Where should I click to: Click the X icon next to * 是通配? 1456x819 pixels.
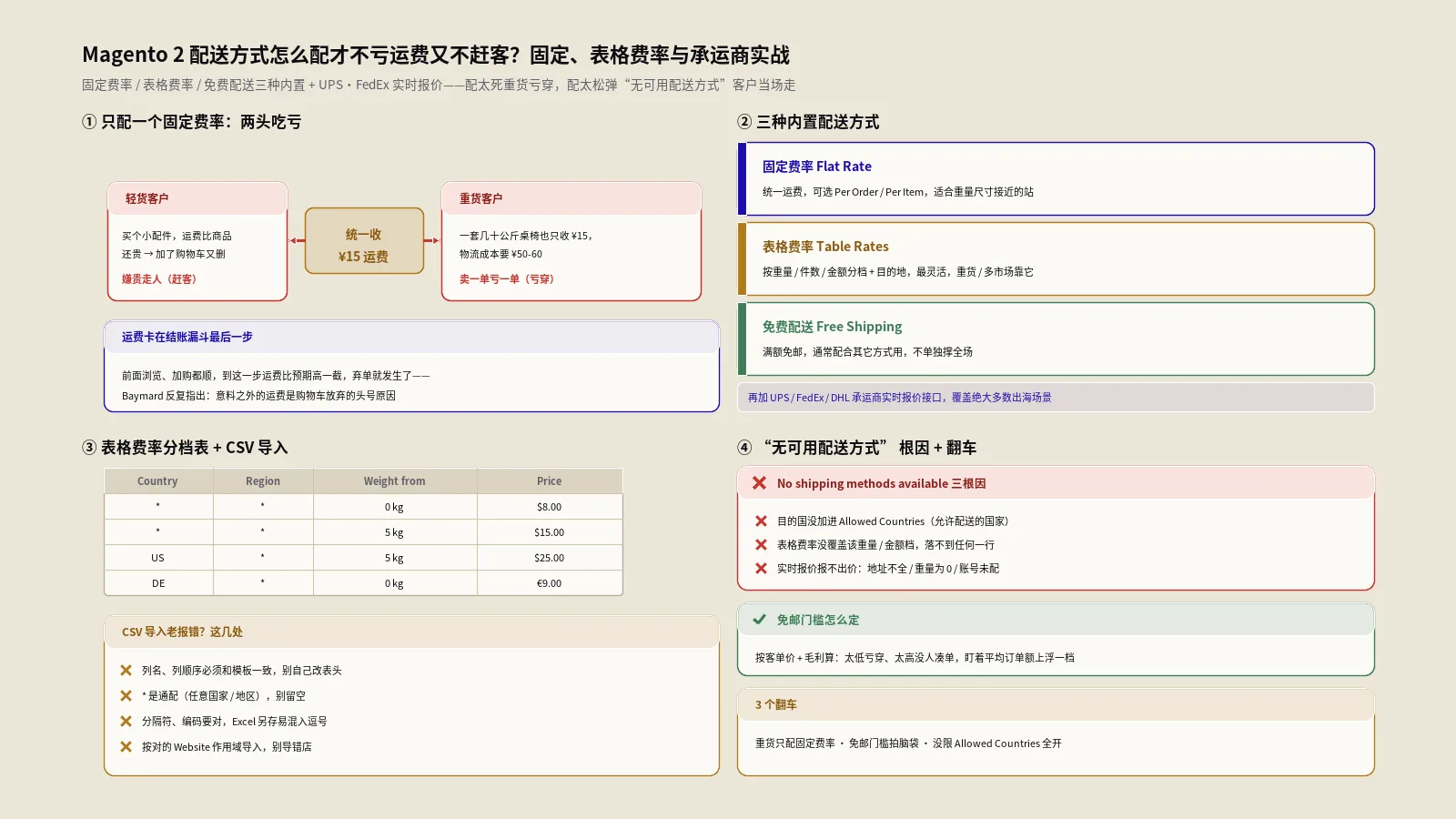click(x=126, y=696)
